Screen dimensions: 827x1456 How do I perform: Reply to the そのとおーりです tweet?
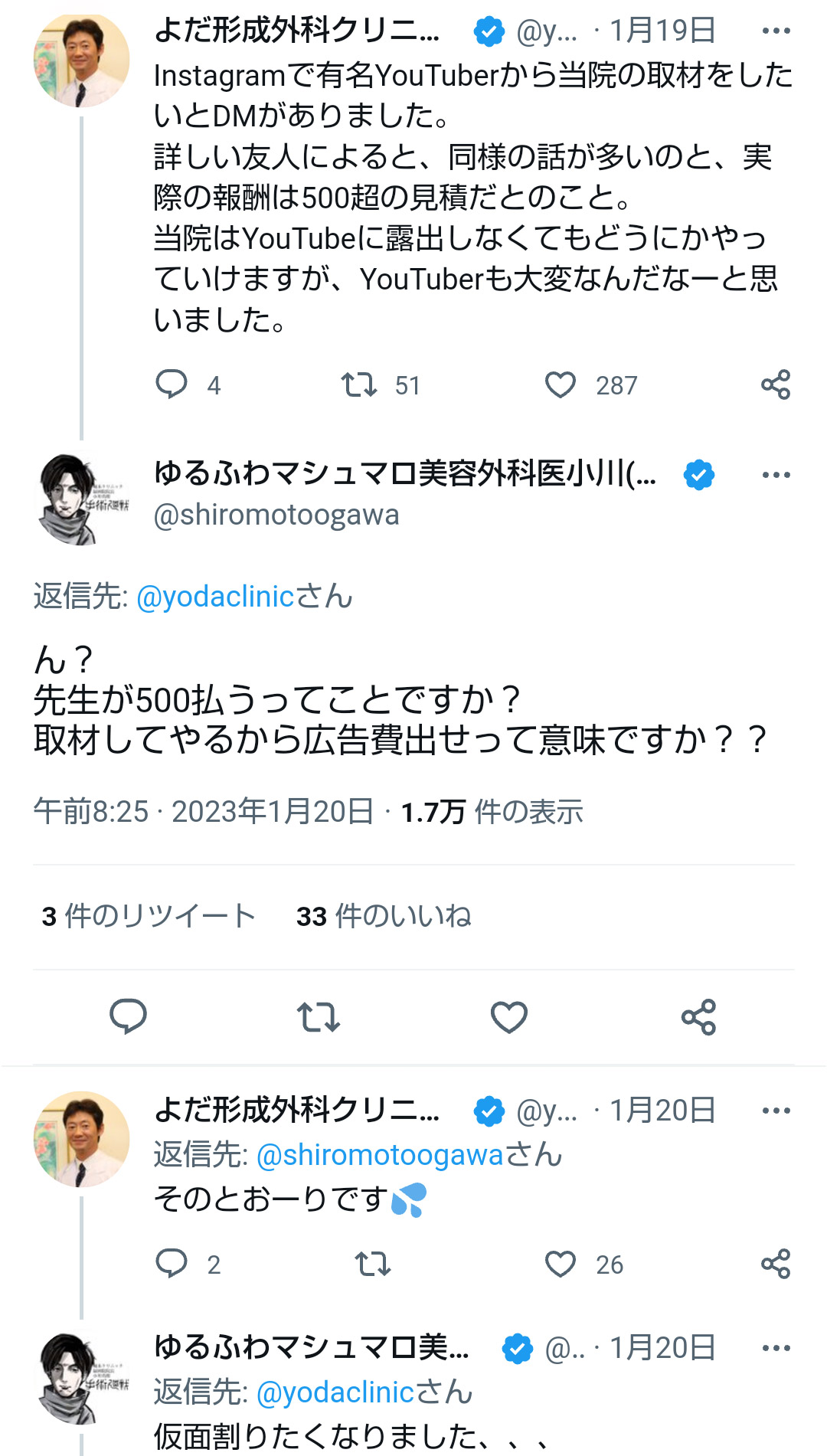pyautogui.click(x=172, y=1264)
